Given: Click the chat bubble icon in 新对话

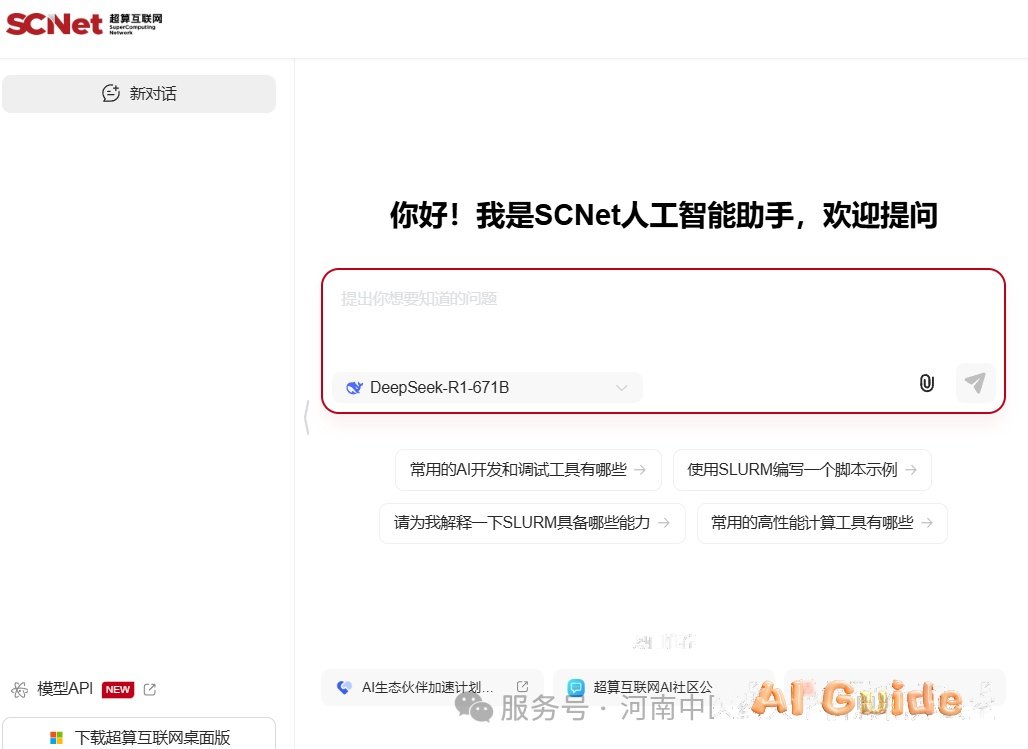Looking at the screenshot, I should coord(111,93).
